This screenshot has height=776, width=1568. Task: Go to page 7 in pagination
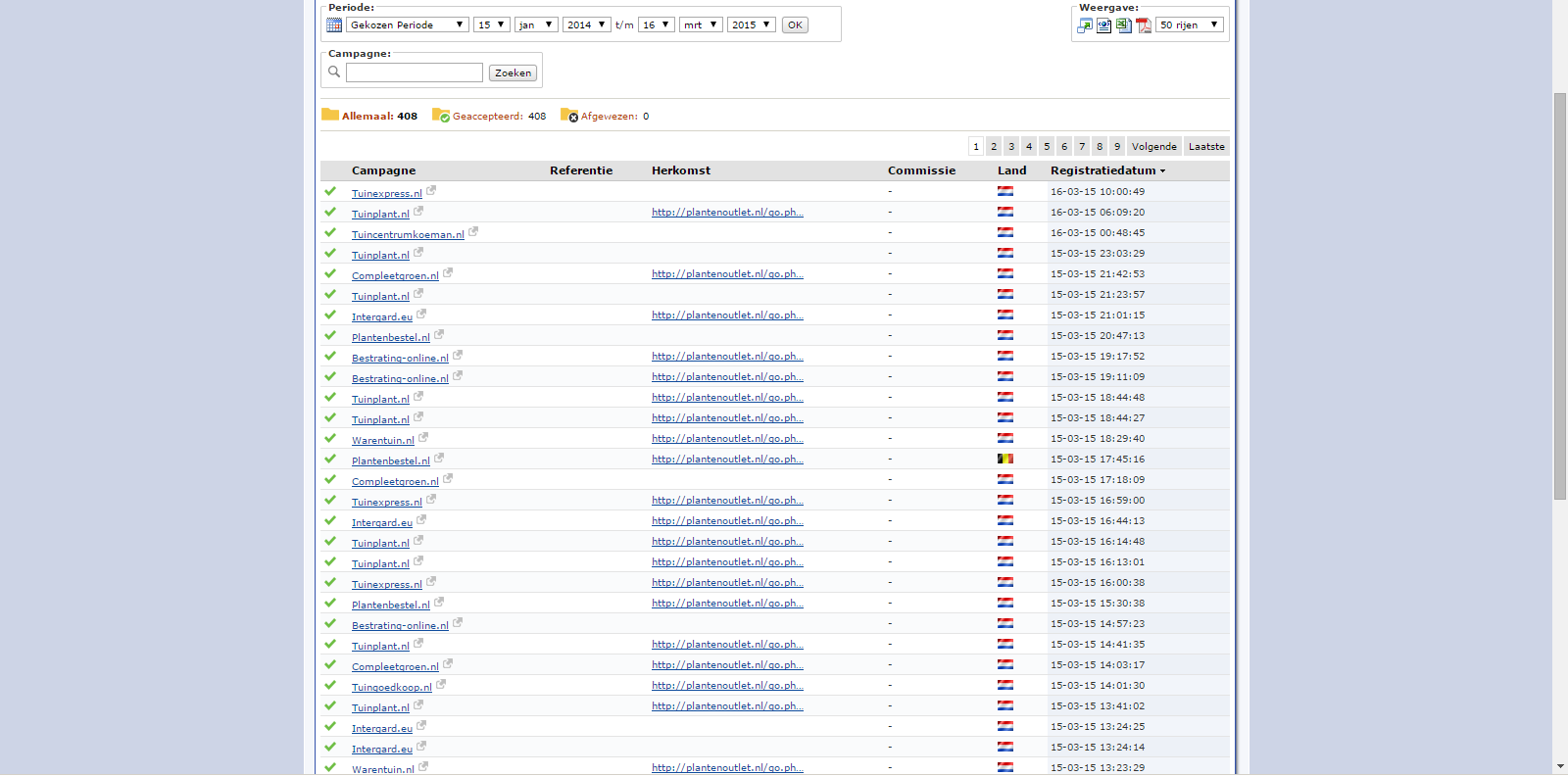pyautogui.click(x=1082, y=146)
